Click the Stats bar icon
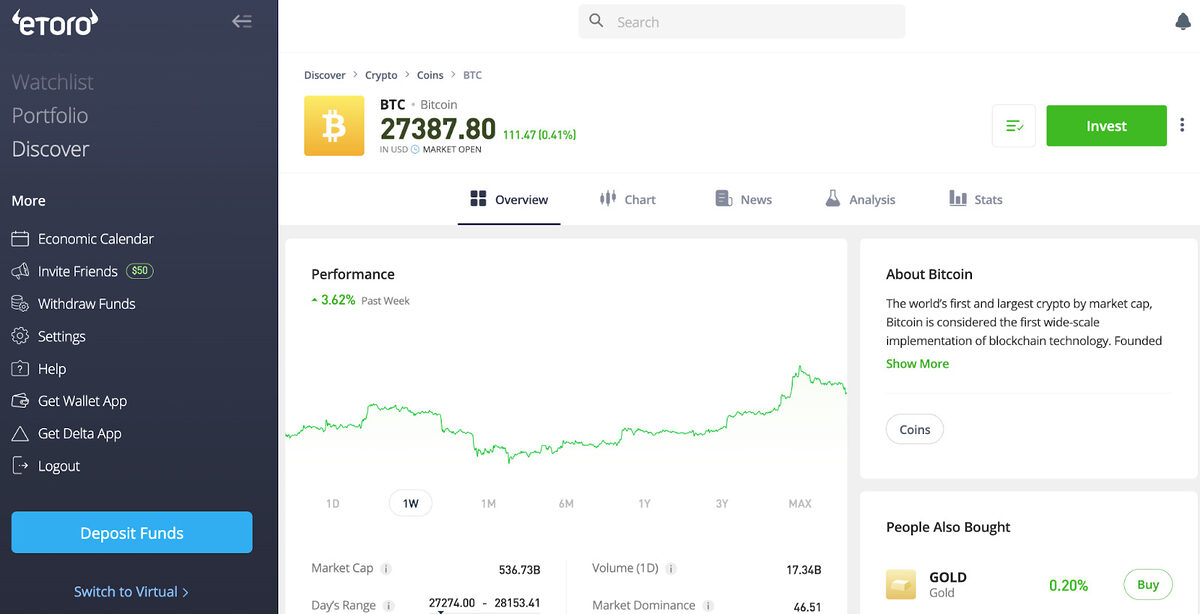 click(958, 199)
